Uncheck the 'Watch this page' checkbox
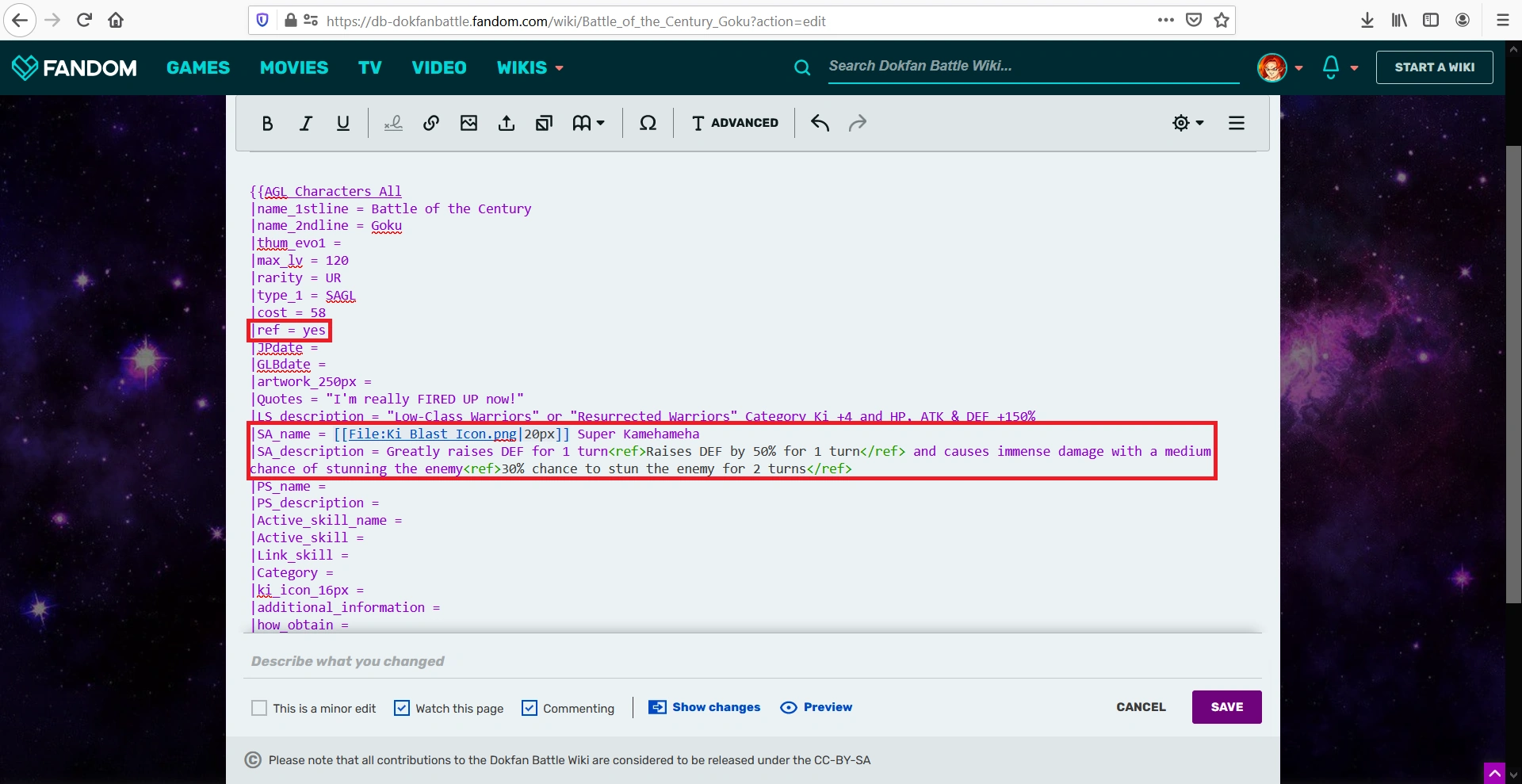1522x784 pixels. point(402,708)
